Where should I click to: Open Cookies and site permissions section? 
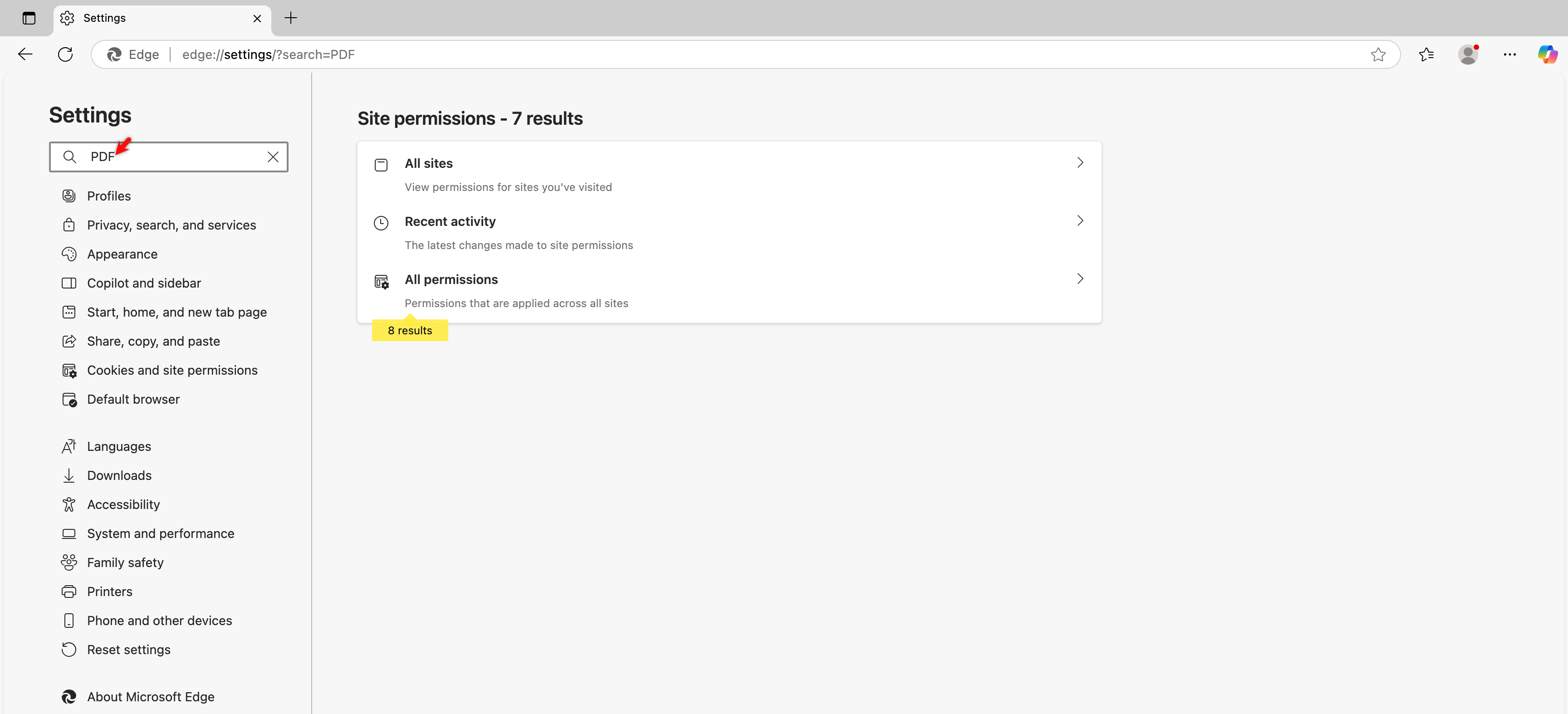coord(171,370)
